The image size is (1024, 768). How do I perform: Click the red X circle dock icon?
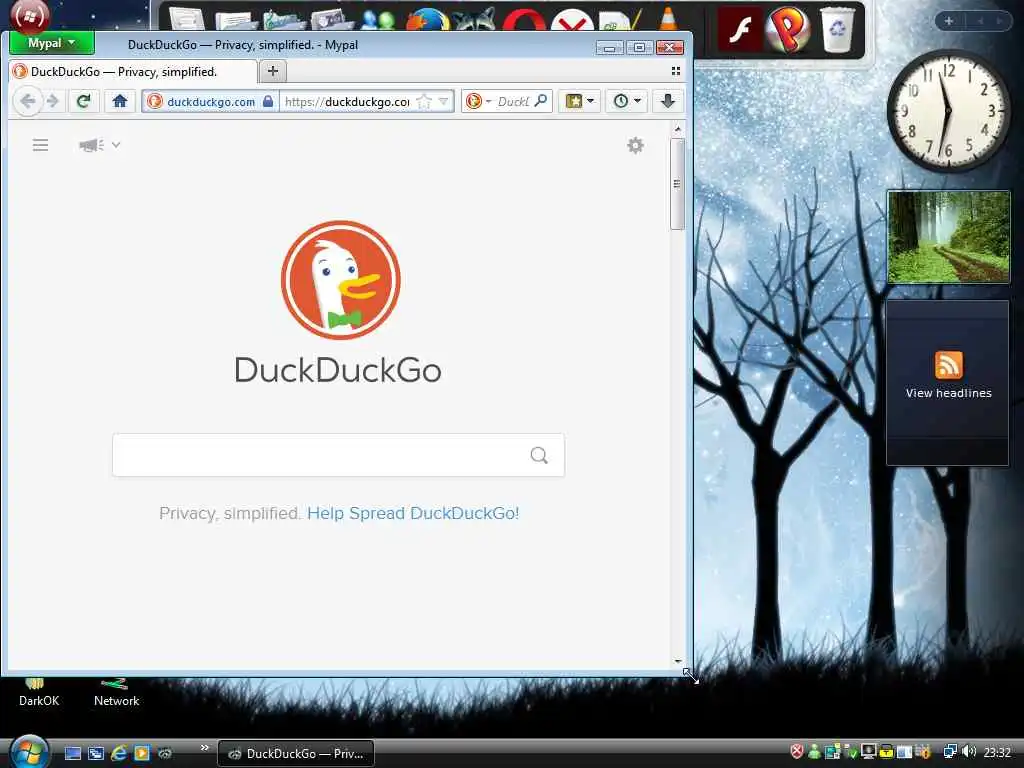tap(572, 20)
